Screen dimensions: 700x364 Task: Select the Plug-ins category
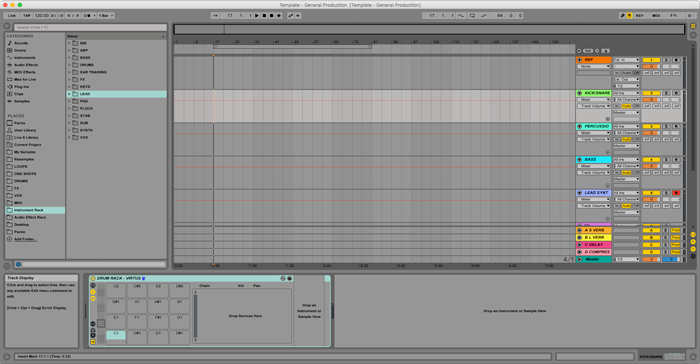[21, 87]
